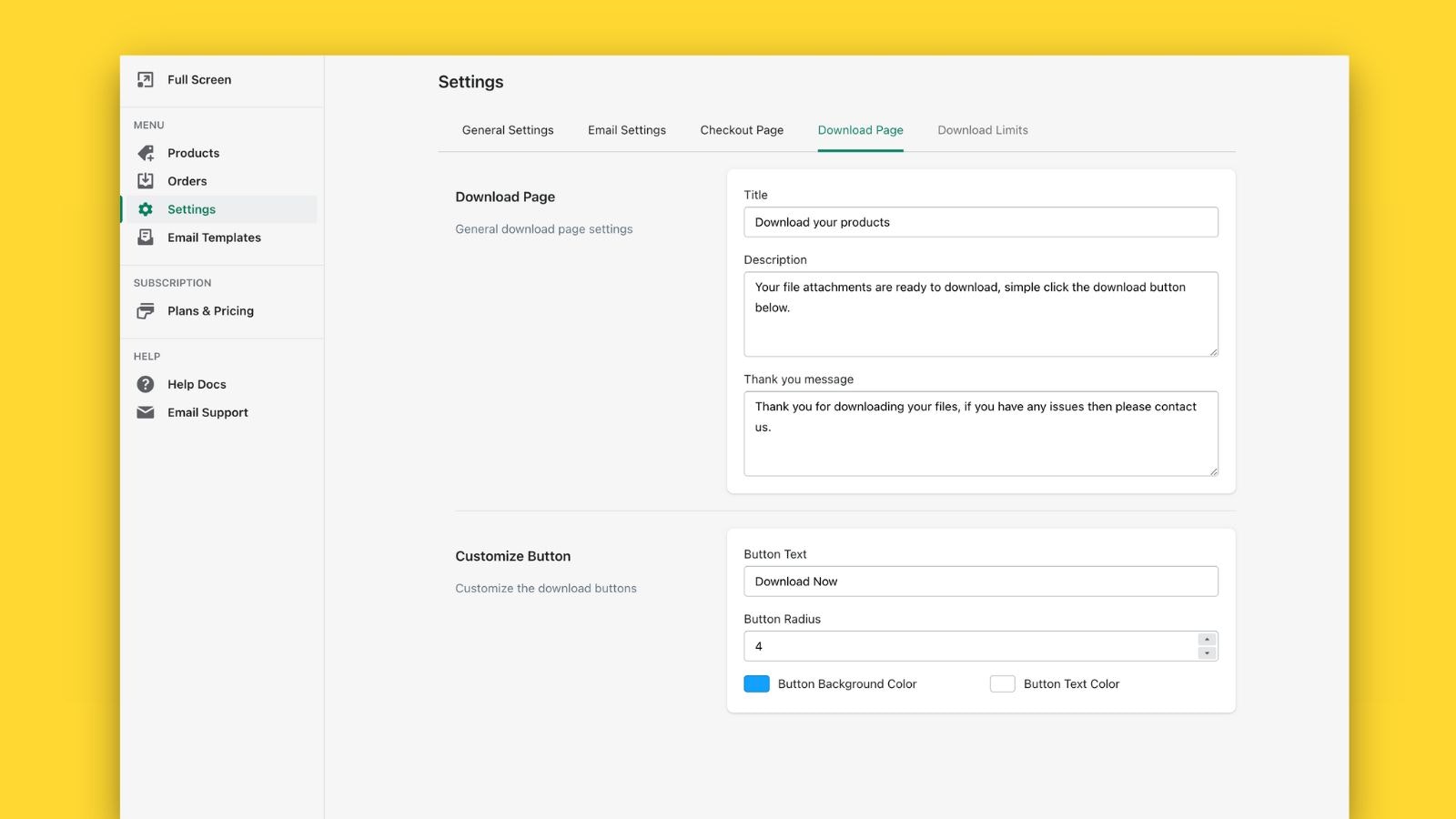Open the Button Background Color blue swatch
The width and height of the screenshot is (1456, 819).
[x=756, y=683]
